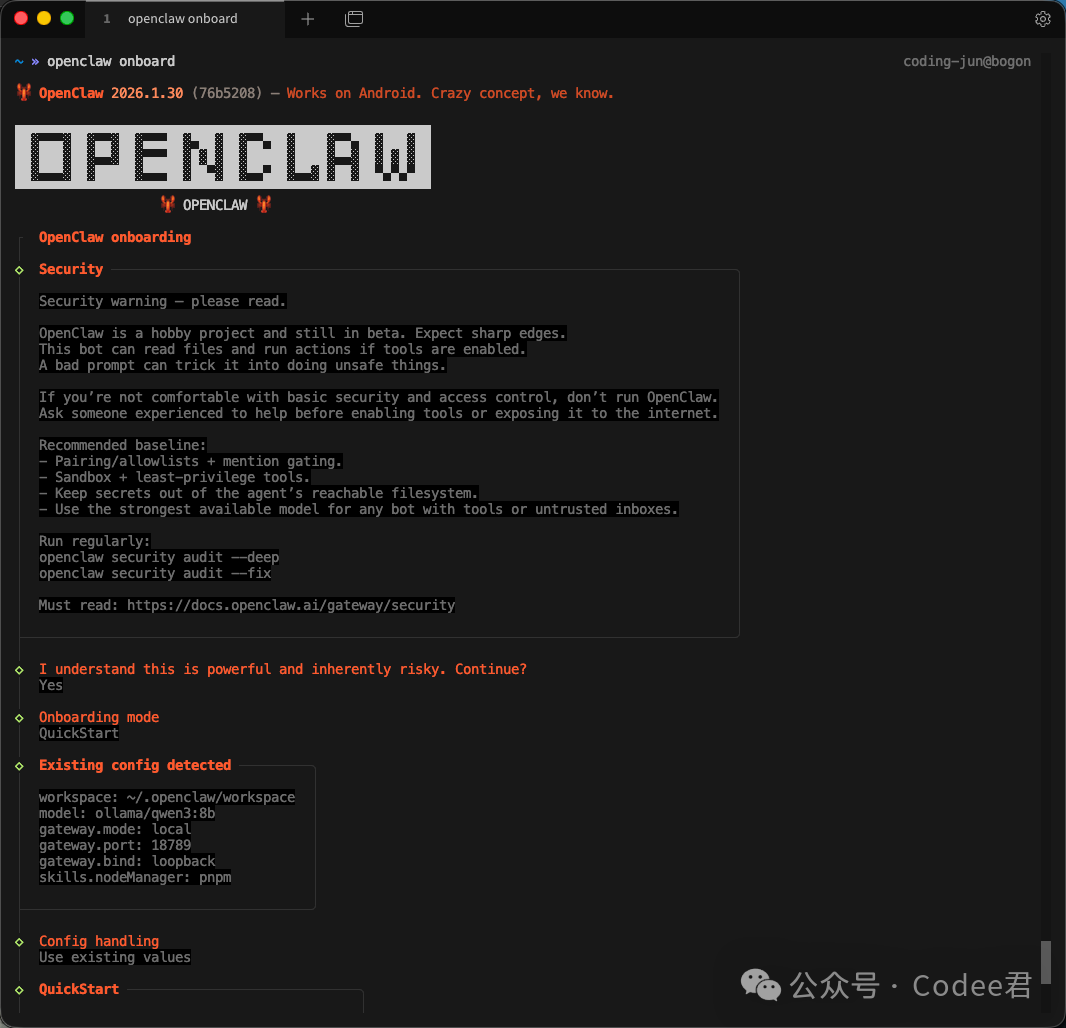Click gateway.port: 18789 line
The width and height of the screenshot is (1066, 1028).
click(115, 845)
